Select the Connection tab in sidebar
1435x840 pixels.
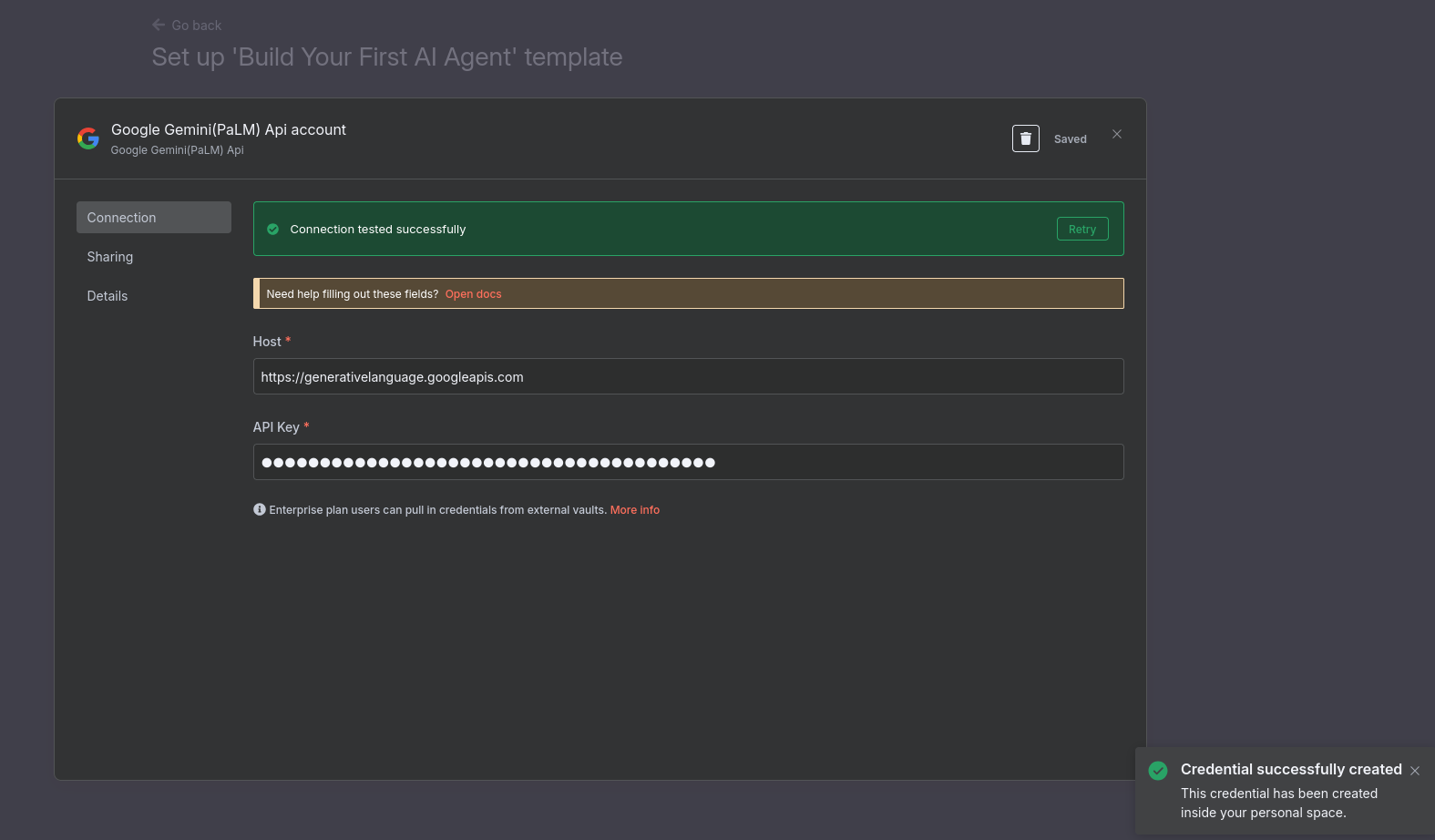coord(153,218)
